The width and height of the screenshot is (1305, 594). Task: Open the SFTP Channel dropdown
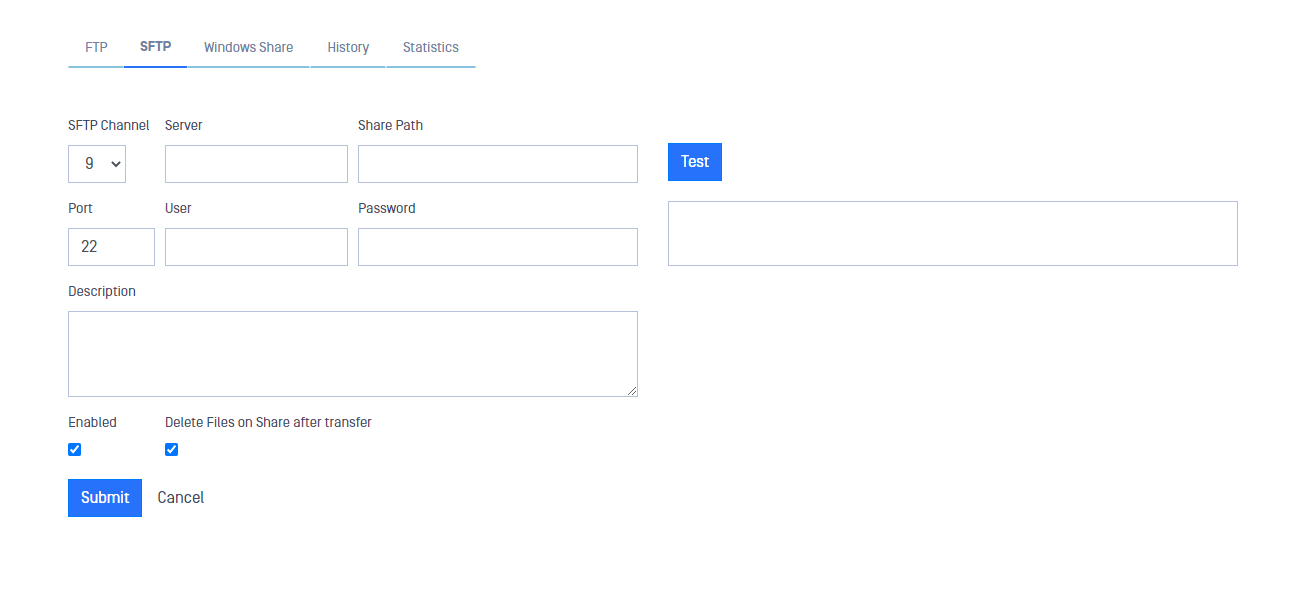[x=97, y=164]
